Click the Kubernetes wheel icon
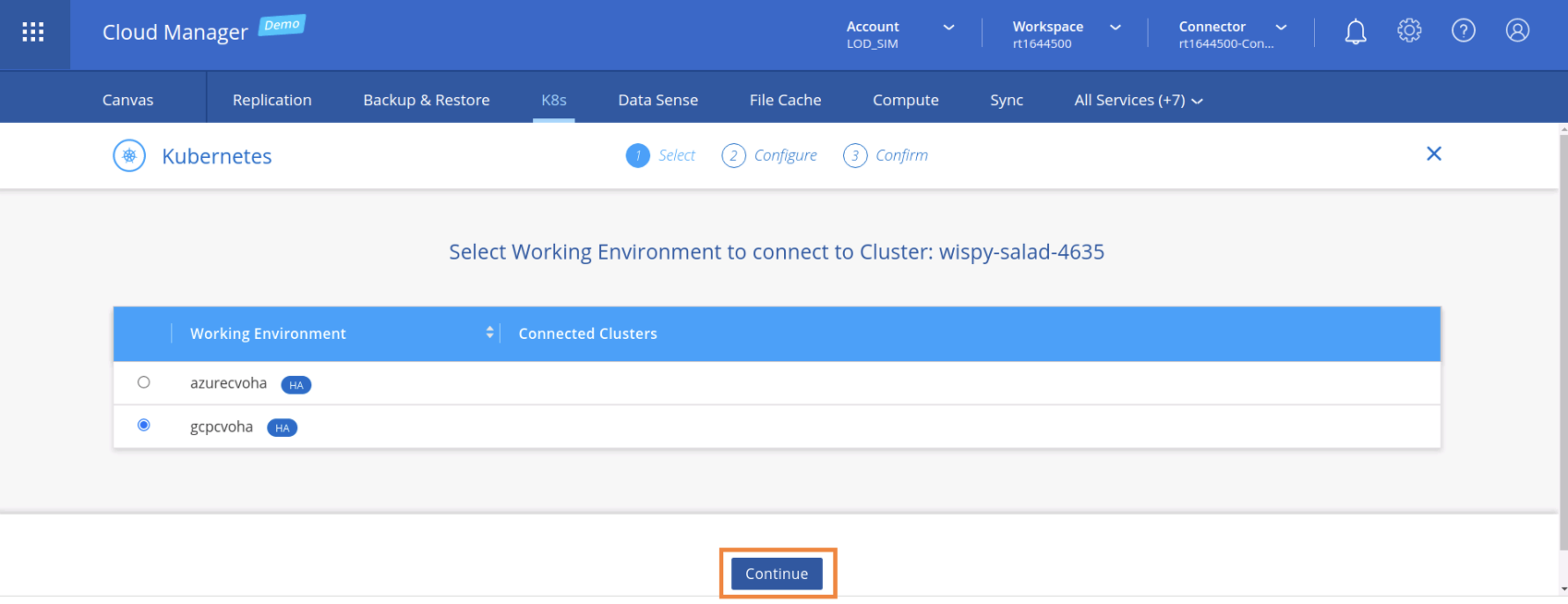This screenshot has height=604, width=1568. pyautogui.click(x=129, y=156)
